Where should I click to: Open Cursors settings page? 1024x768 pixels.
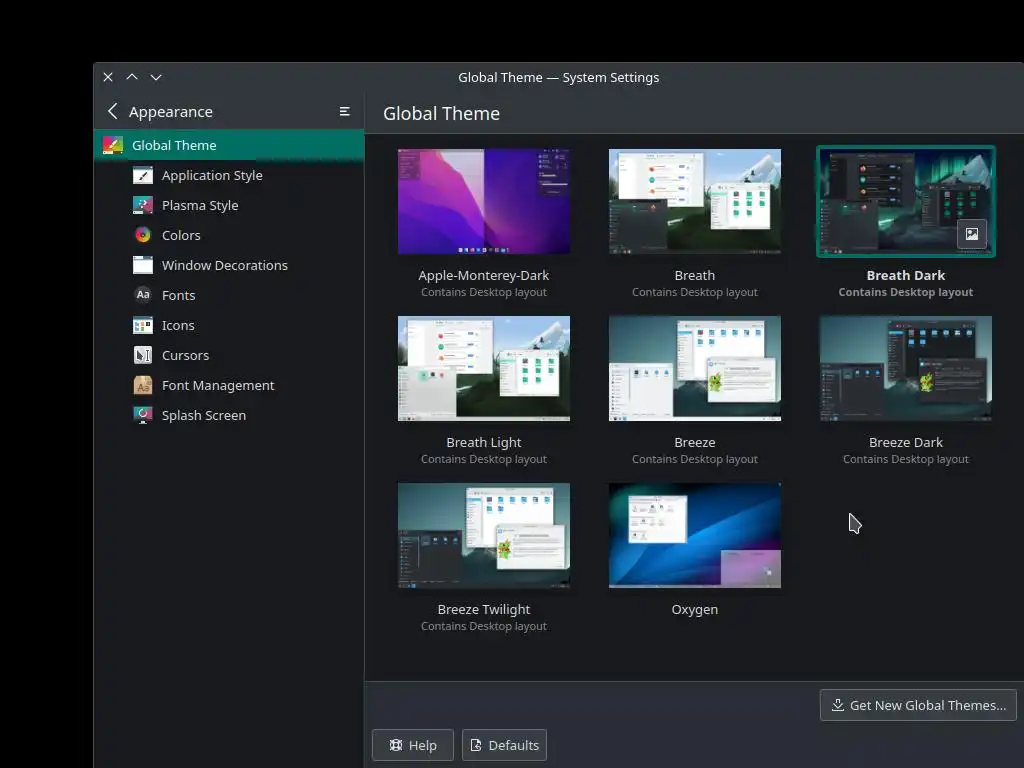pyautogui.click(x=229, y=355)
